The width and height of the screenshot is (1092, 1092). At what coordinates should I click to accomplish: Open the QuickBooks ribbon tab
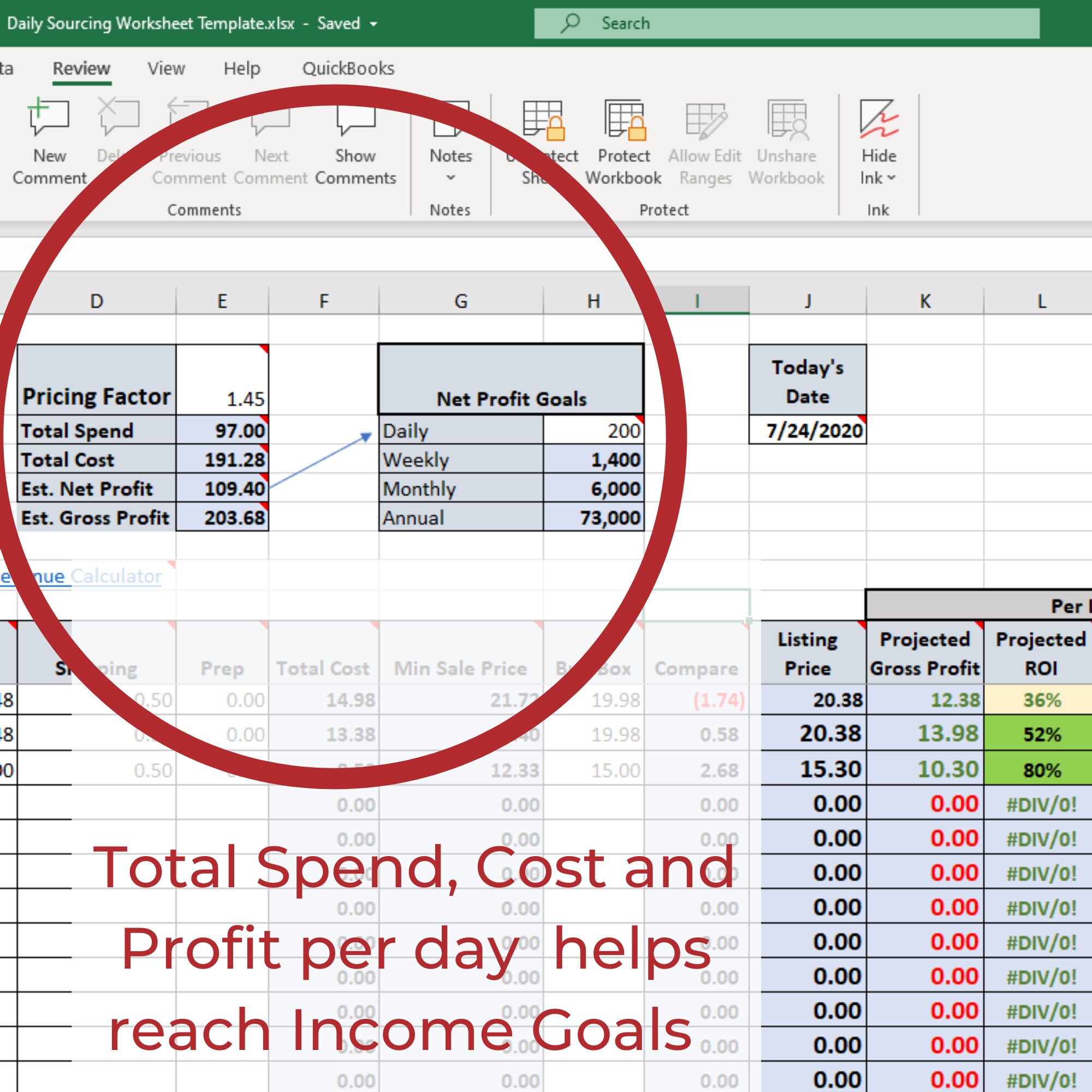348,68
